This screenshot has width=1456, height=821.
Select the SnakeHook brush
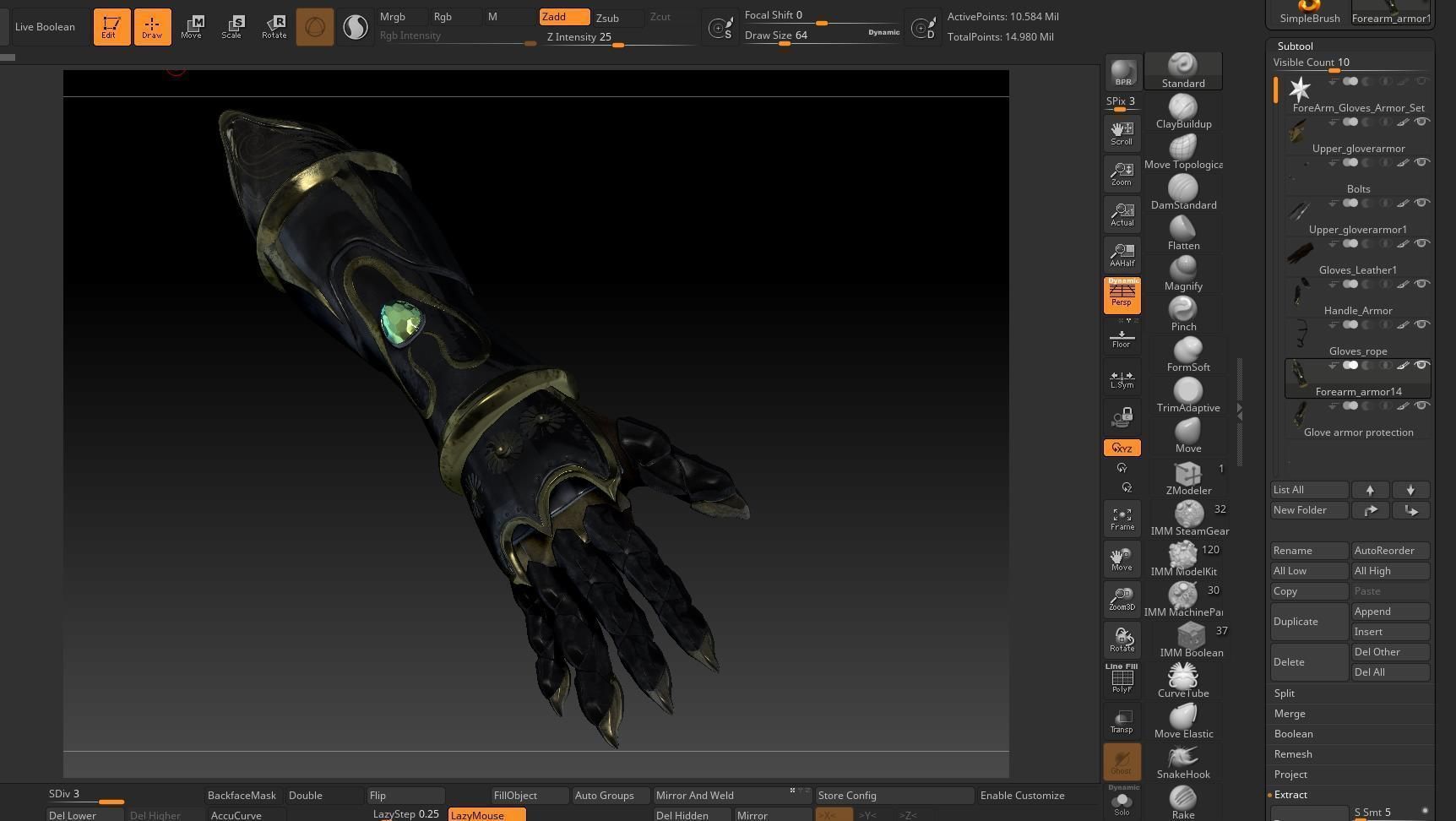(x=1182, y=760)
